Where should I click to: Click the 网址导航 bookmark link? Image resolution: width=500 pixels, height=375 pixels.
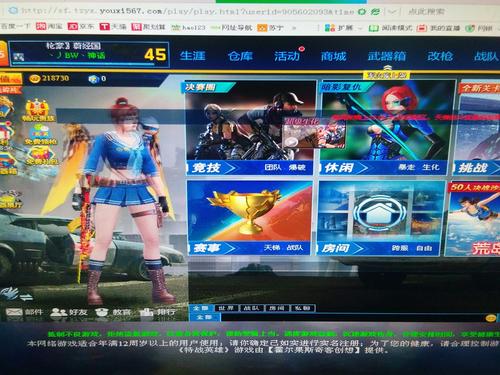tap(233, 28)
